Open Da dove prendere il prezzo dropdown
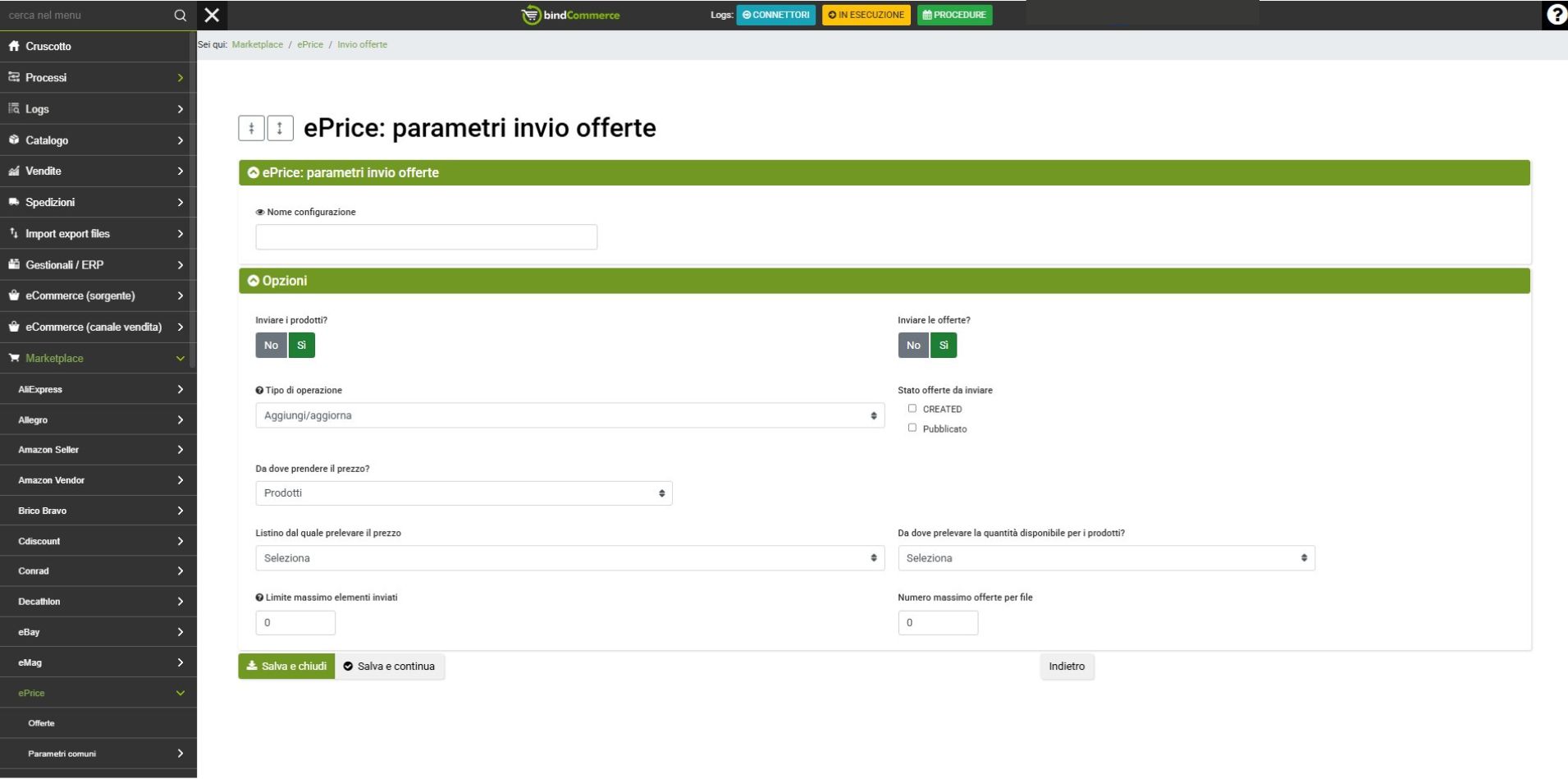1568x779 pixels. (464, 493)
